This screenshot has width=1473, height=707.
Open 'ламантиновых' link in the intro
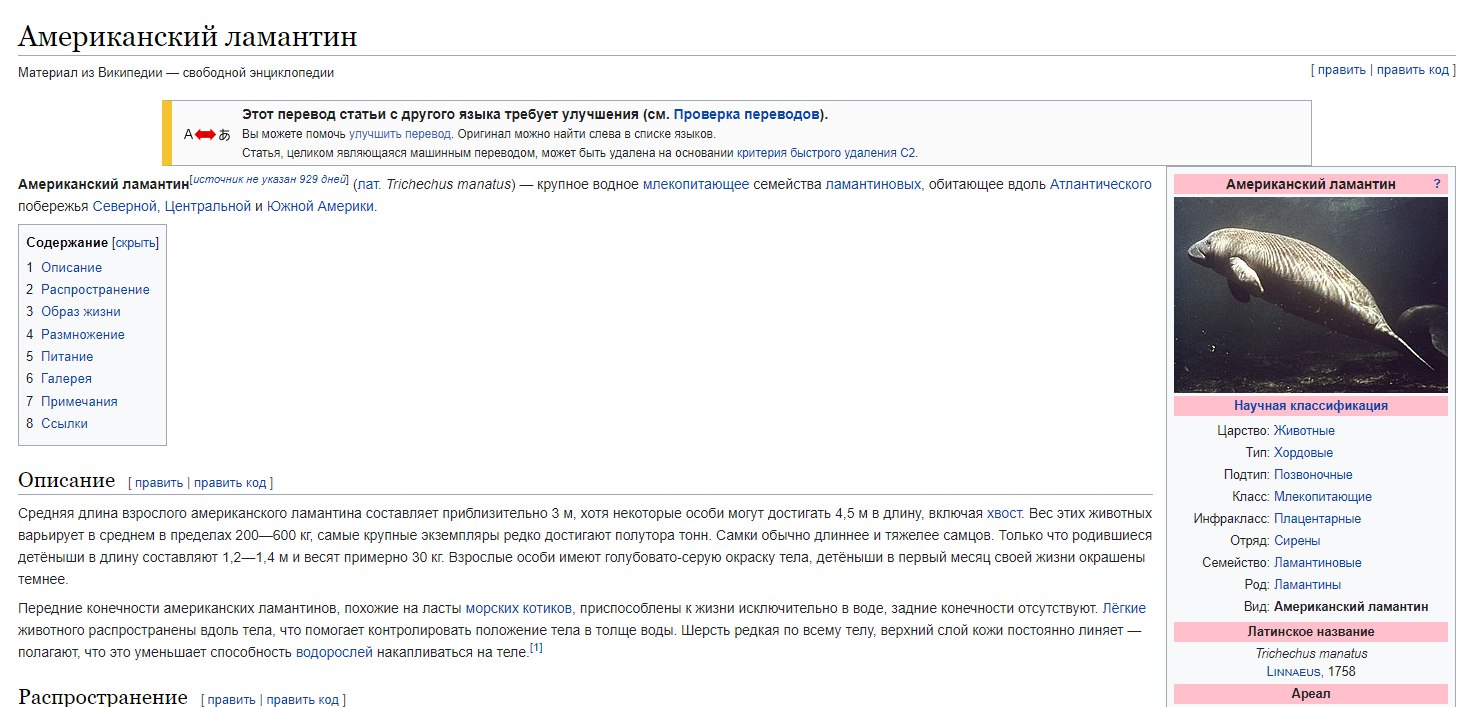pos(873,184)
